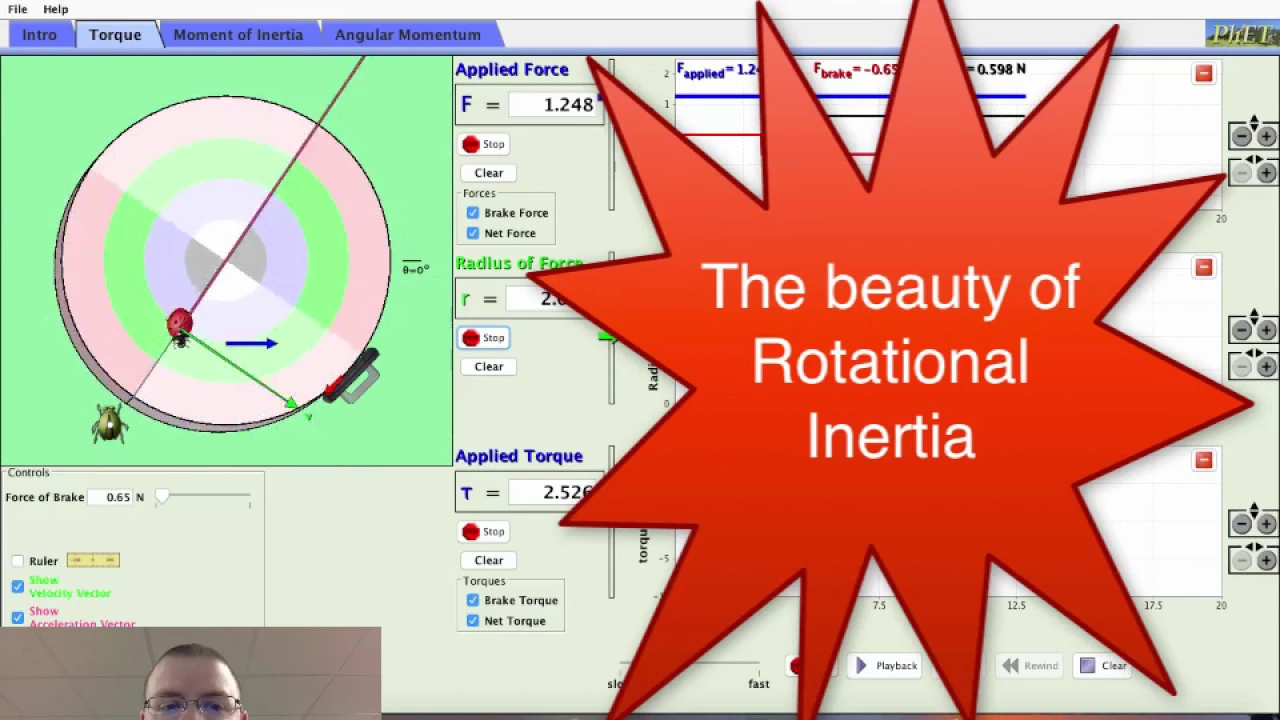The height and width of the screenshot is (720, 1280).
Task: Zoom in horizontally on the torque graph
Action: [x=1266, y=561]
